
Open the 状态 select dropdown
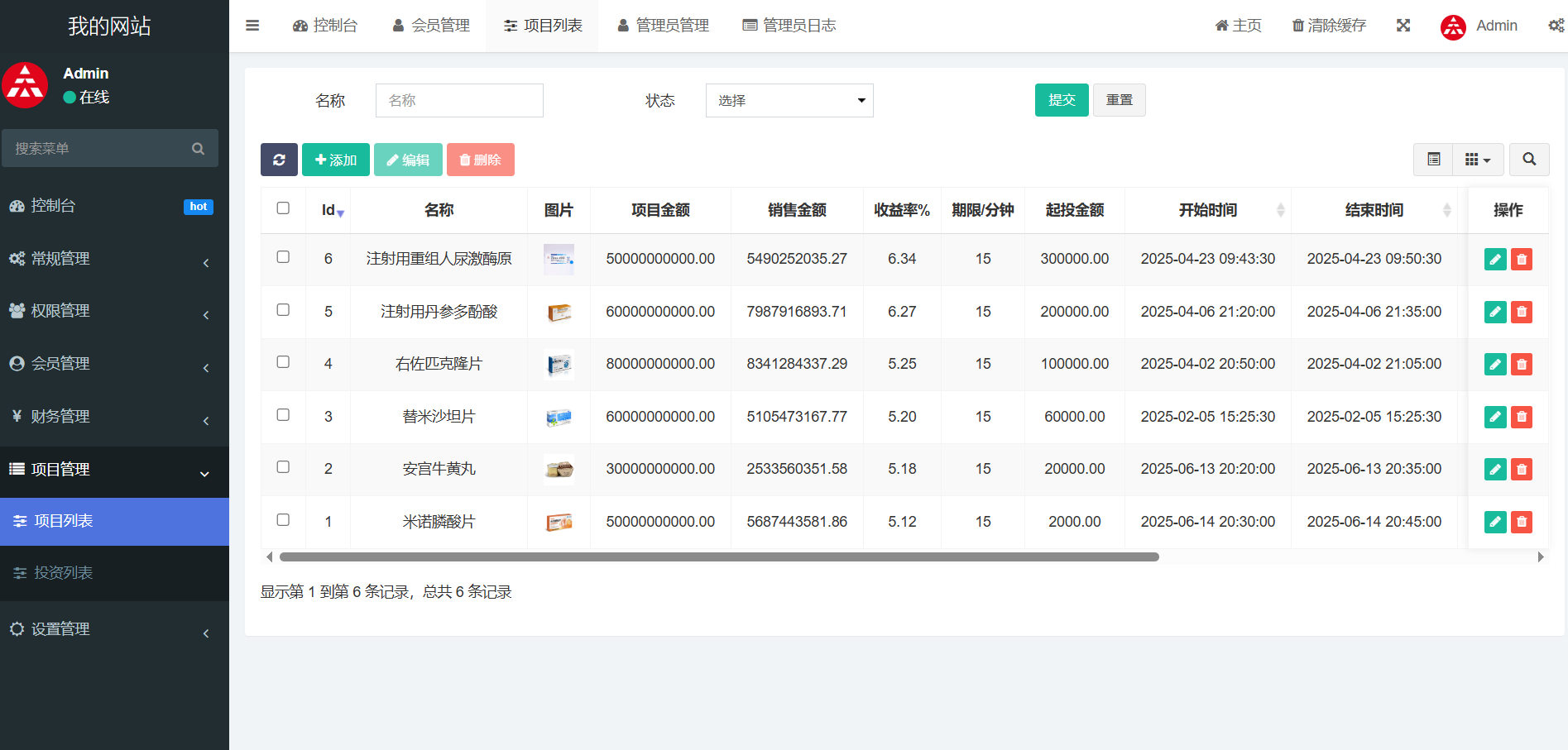789,101
